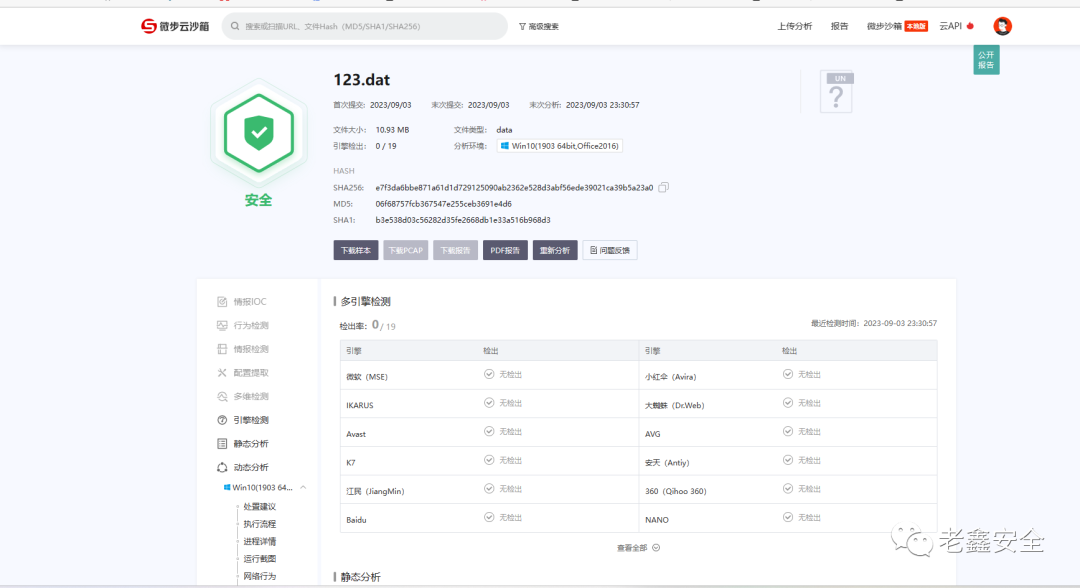Click the 123.dat file title
1080x588 pixels.
pos(362,80)
